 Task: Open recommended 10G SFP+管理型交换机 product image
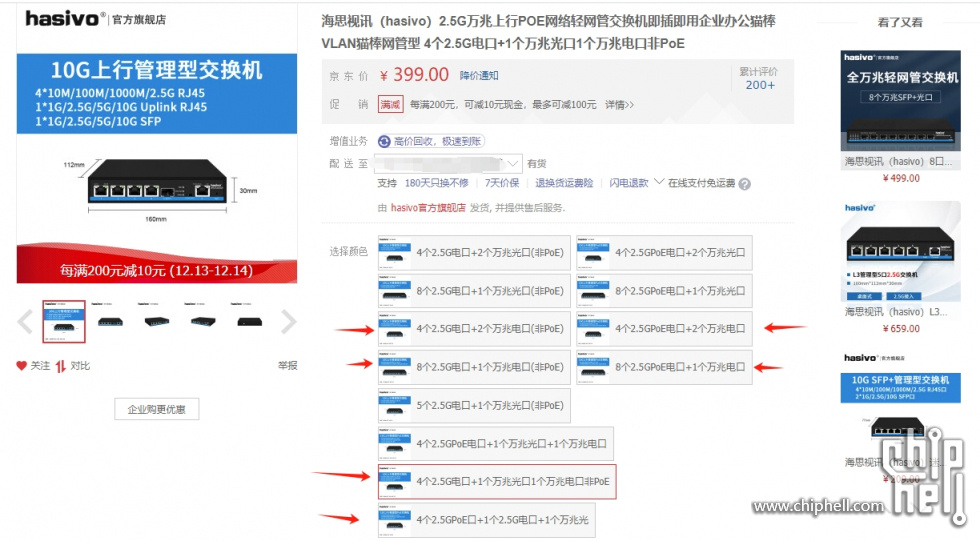tap(901, 402)
